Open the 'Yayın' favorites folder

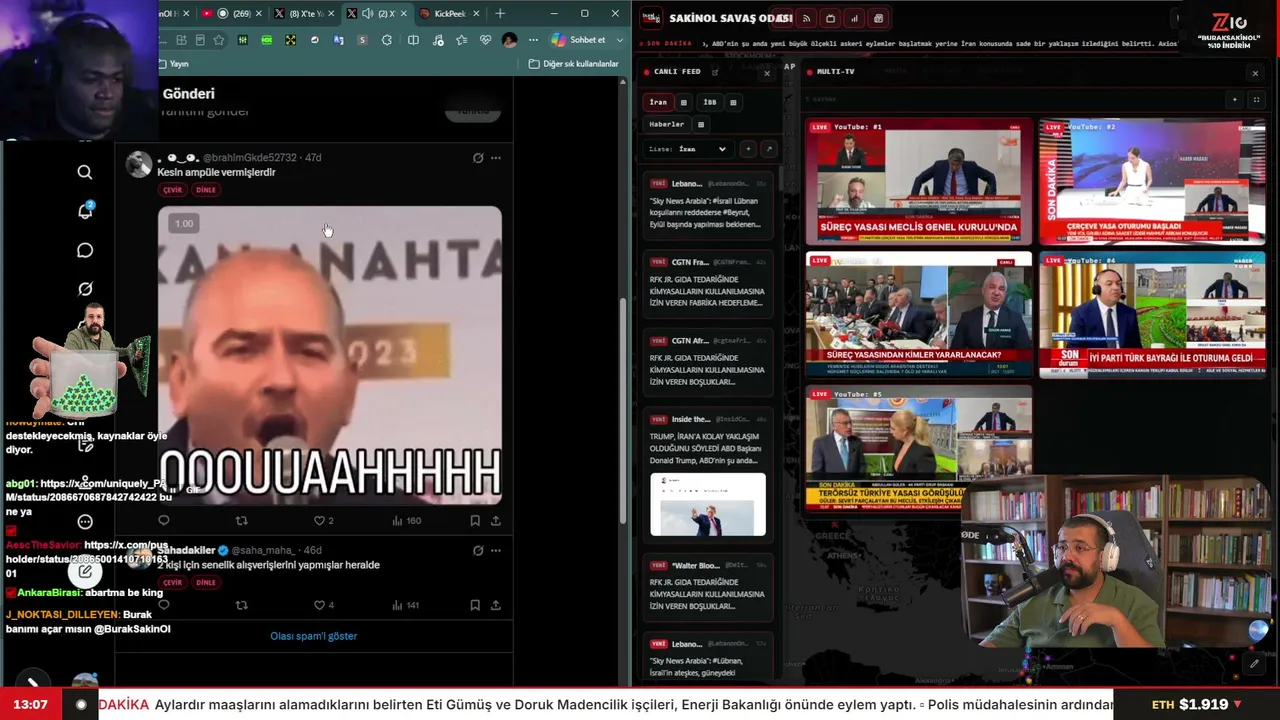coord(173,64)
